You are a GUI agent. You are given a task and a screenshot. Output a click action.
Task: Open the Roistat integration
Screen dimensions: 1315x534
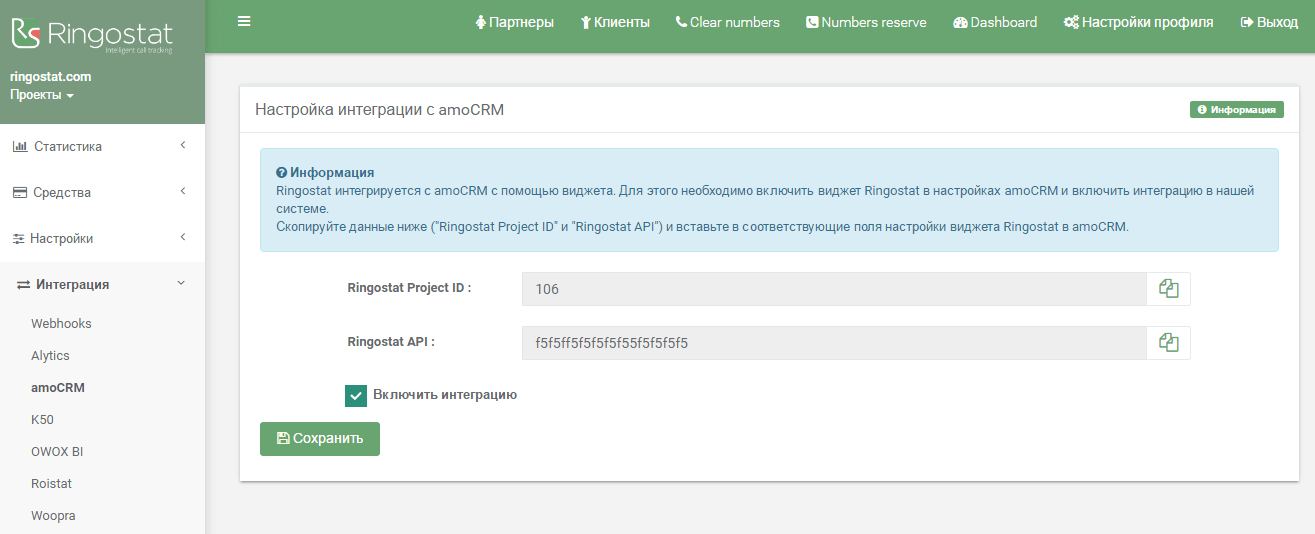click(51, 484)
